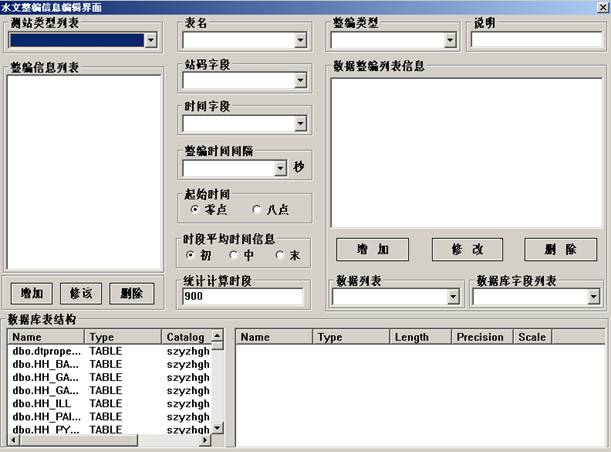Viewport: 611px width, 452px height.
Task: Click the Precision column header
Action: pos(481,337)
